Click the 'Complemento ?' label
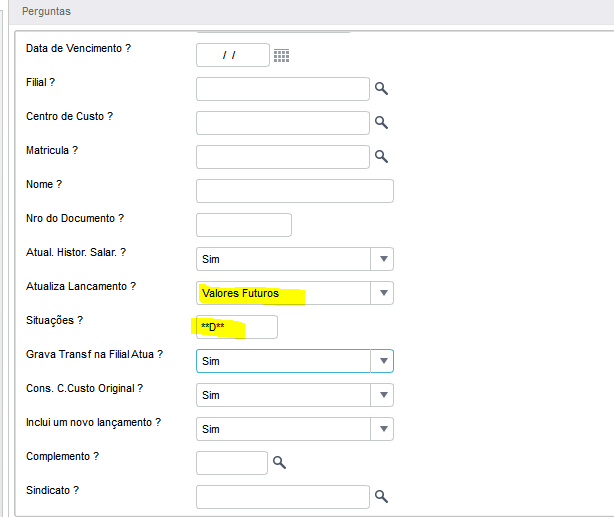Viewport: 614px width, 517px height. point(63,457)
